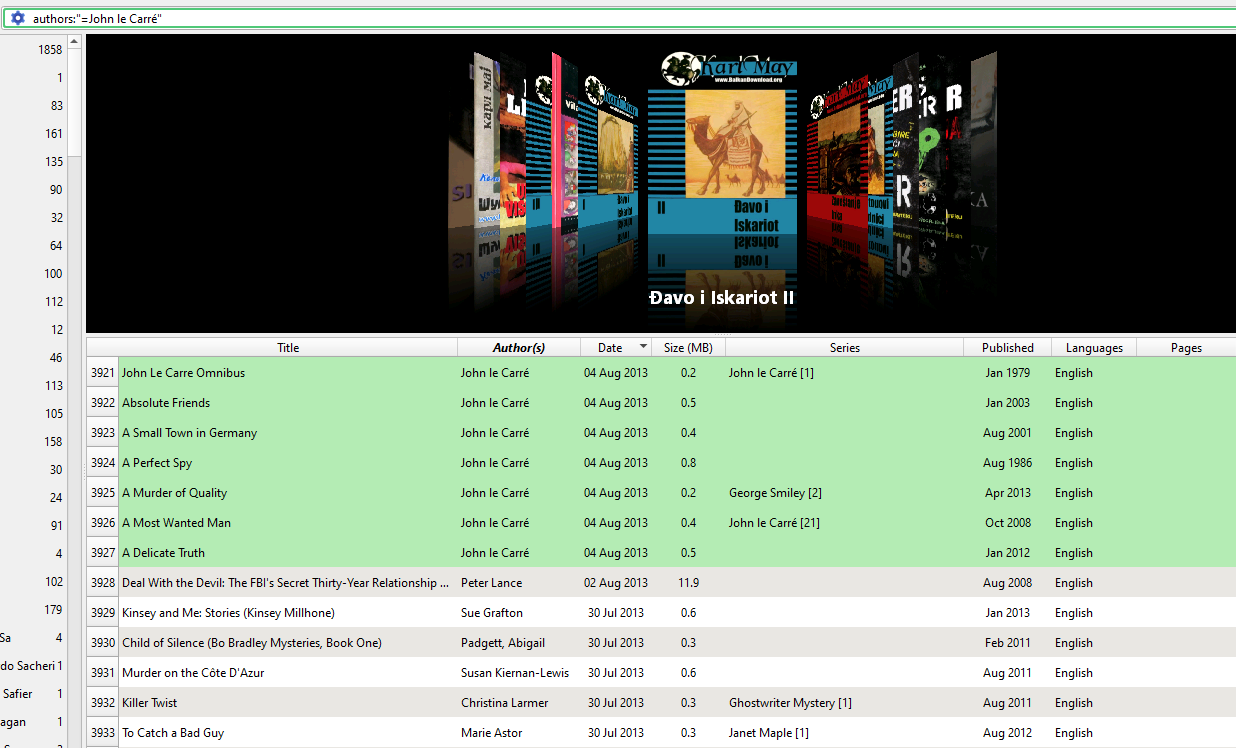The width and height of the screenshot is (1236, 748).
Task: Select row number 3921
Action: [x=103, y=373]
